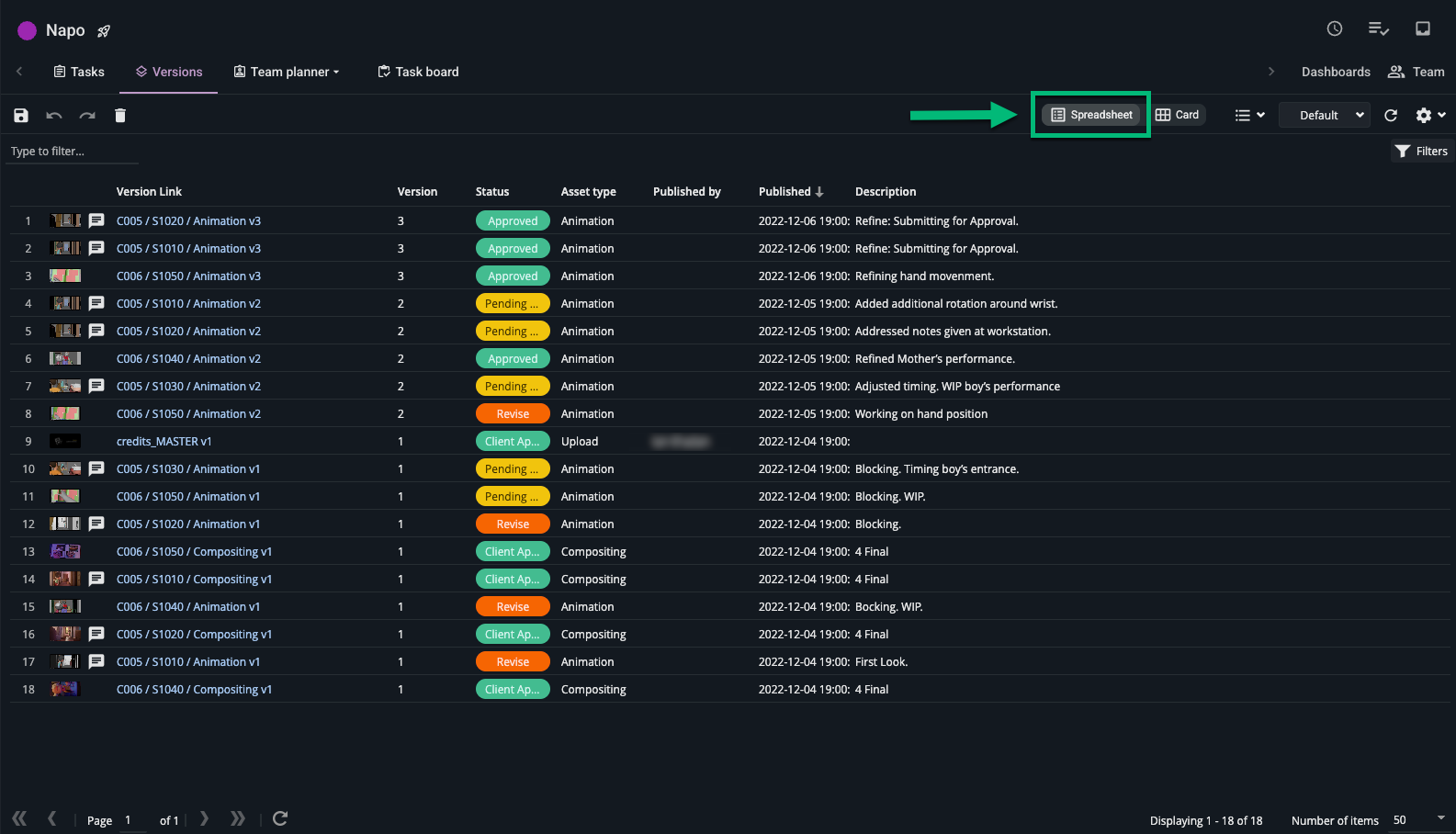
Task: Delete selected items with trash icon
Action: (120, 115)
